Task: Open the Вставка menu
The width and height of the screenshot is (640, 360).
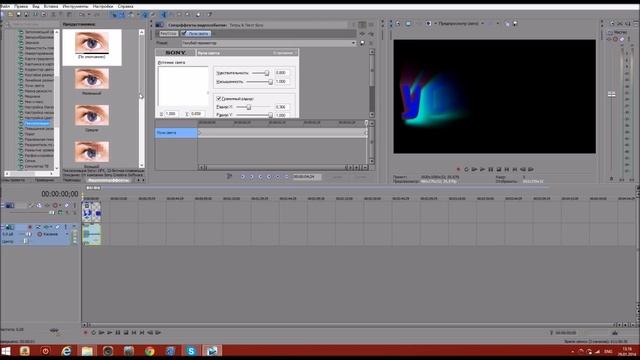Action: [x=51, y=7]
